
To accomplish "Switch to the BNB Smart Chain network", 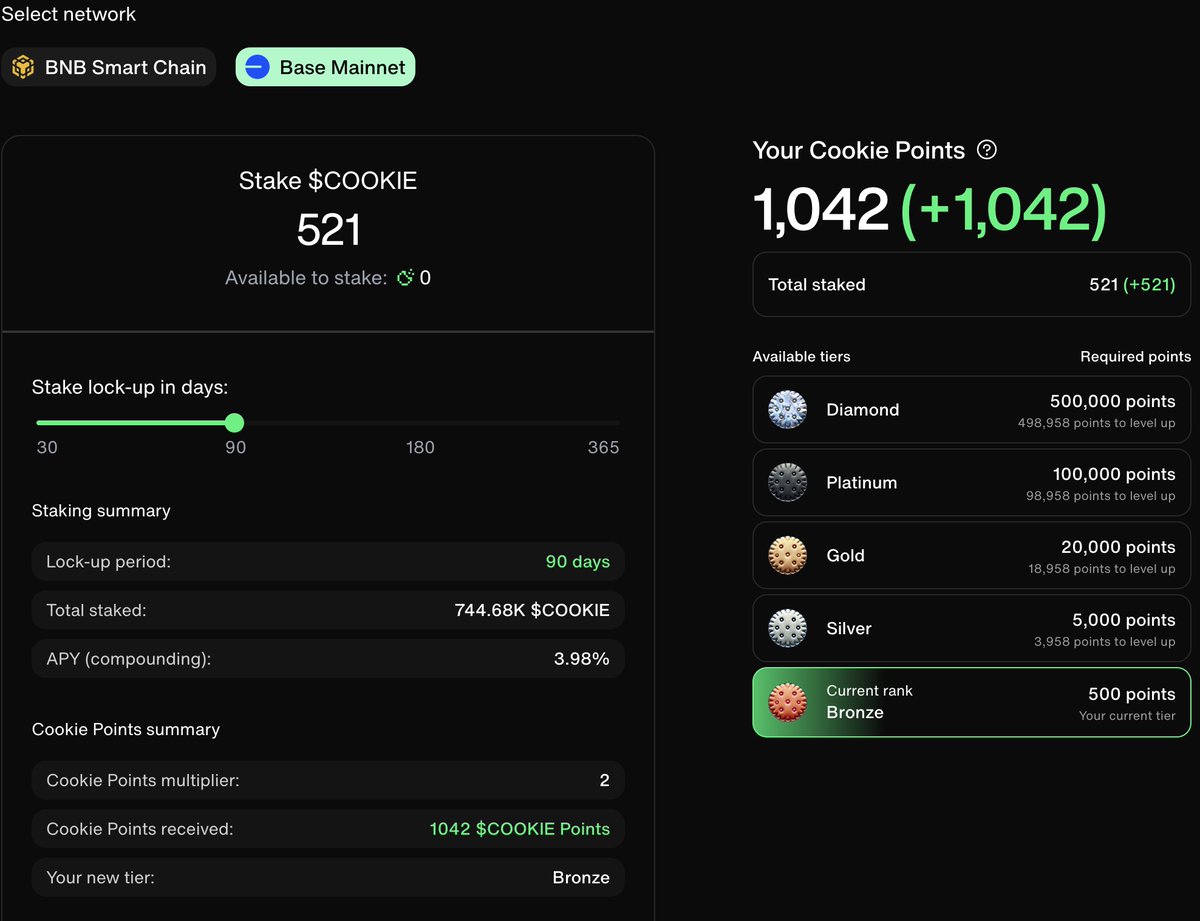I will point(110,66).
